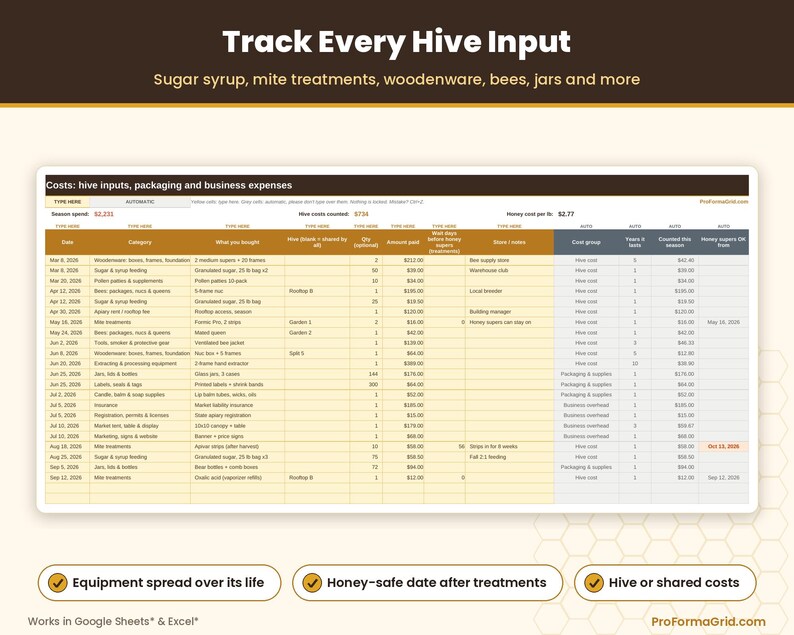Select the '2-frame hand extractor' cell

[x=237, y=364]
